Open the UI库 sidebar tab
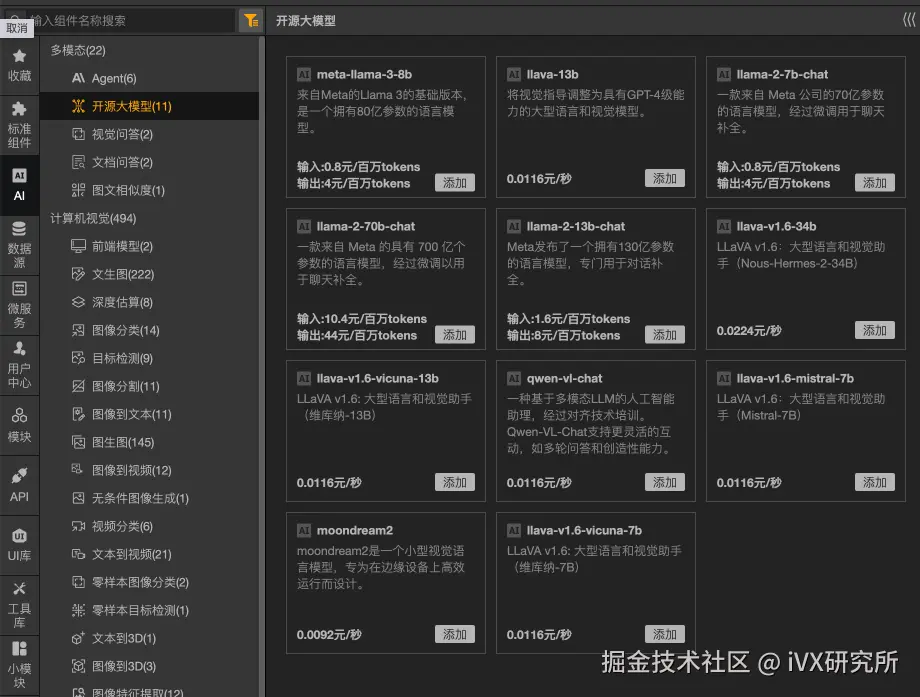920x697 pixels. click(19, 545)
